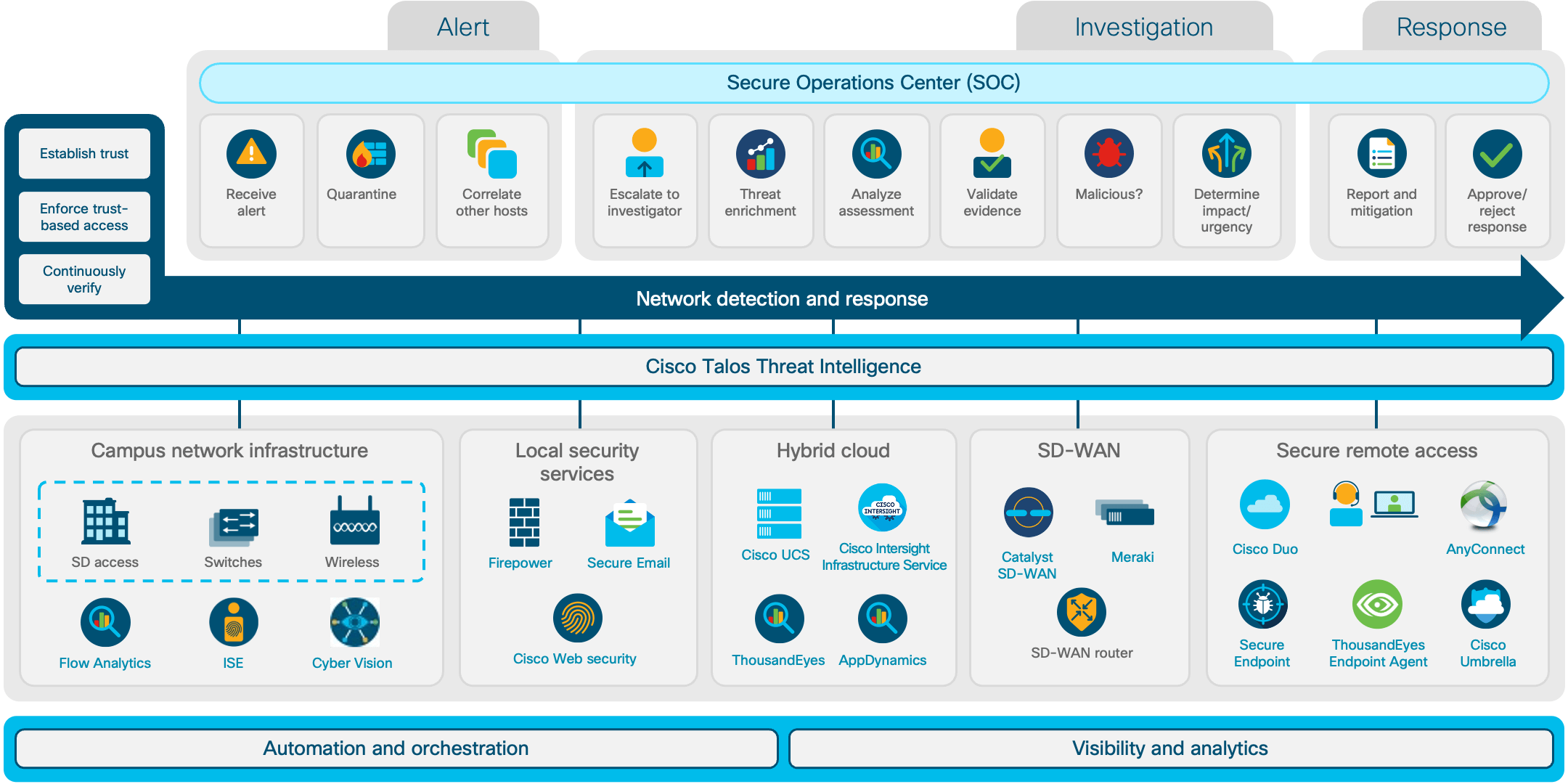The width and height of the screenshot is (1568, 784).
Task: Select the Hybrid cloud heading
Action: pos(833,450)
